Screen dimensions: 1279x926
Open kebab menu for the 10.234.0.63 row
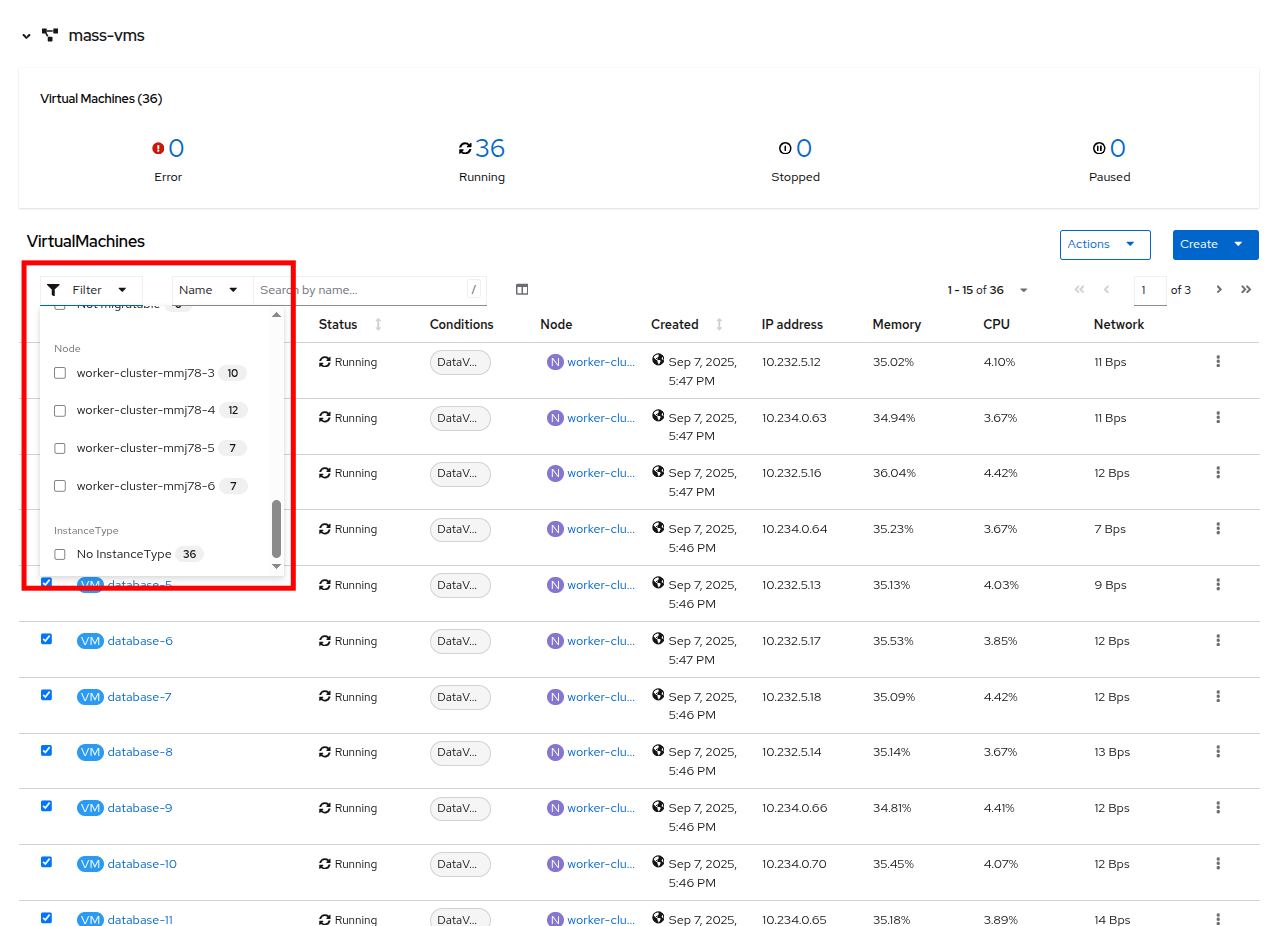click(1218, 417)
